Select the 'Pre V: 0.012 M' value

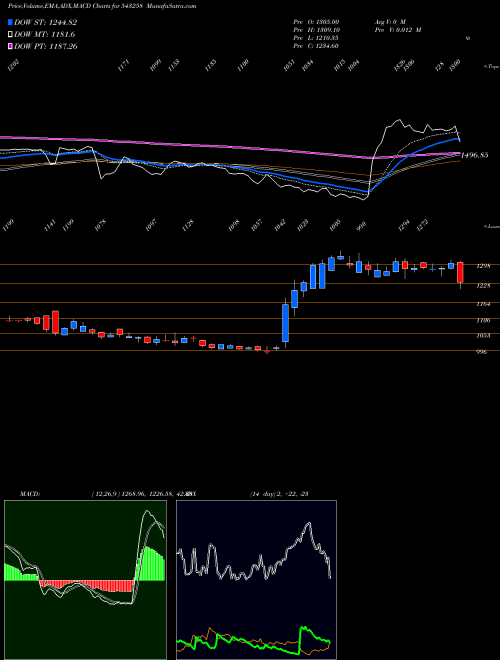coord(398,30)
